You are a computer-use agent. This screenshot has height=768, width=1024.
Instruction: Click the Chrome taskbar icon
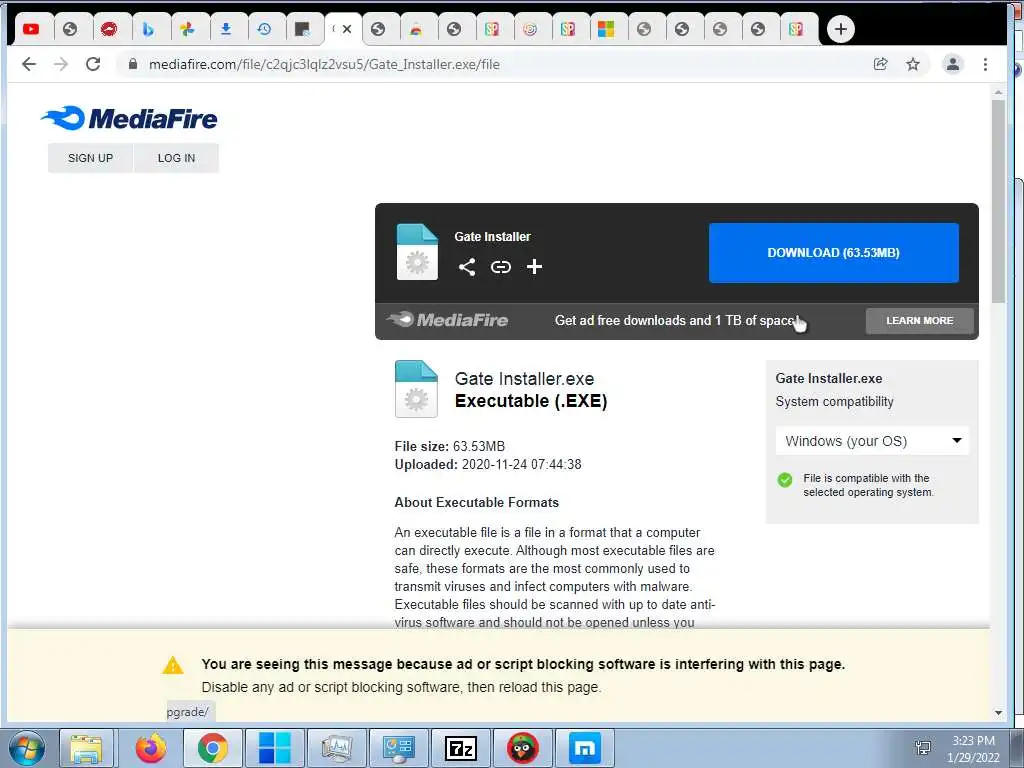[212, 748]
